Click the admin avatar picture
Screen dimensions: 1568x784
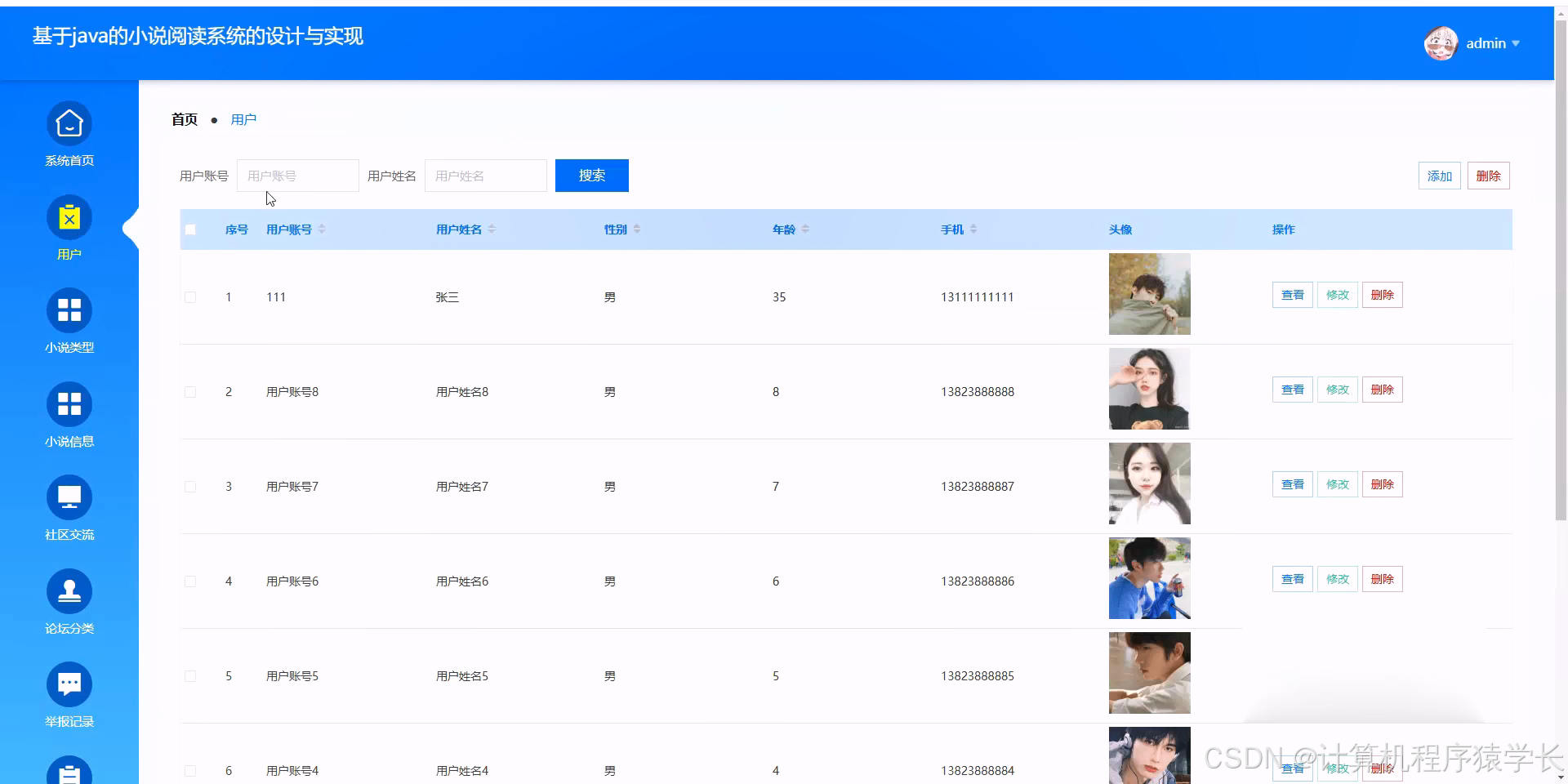[1441, 43]
